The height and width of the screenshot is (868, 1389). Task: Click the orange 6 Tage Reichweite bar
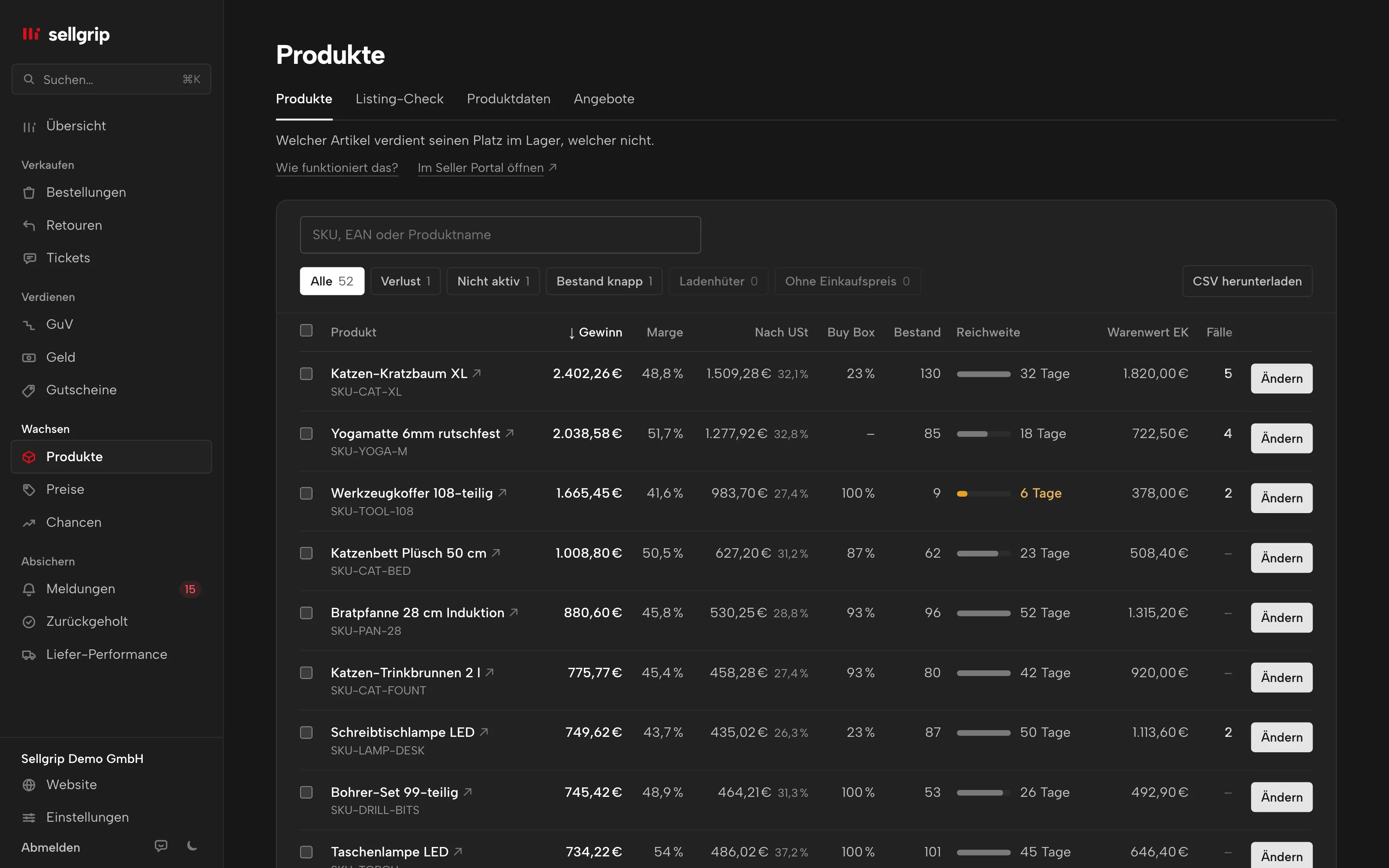(983, 494)
